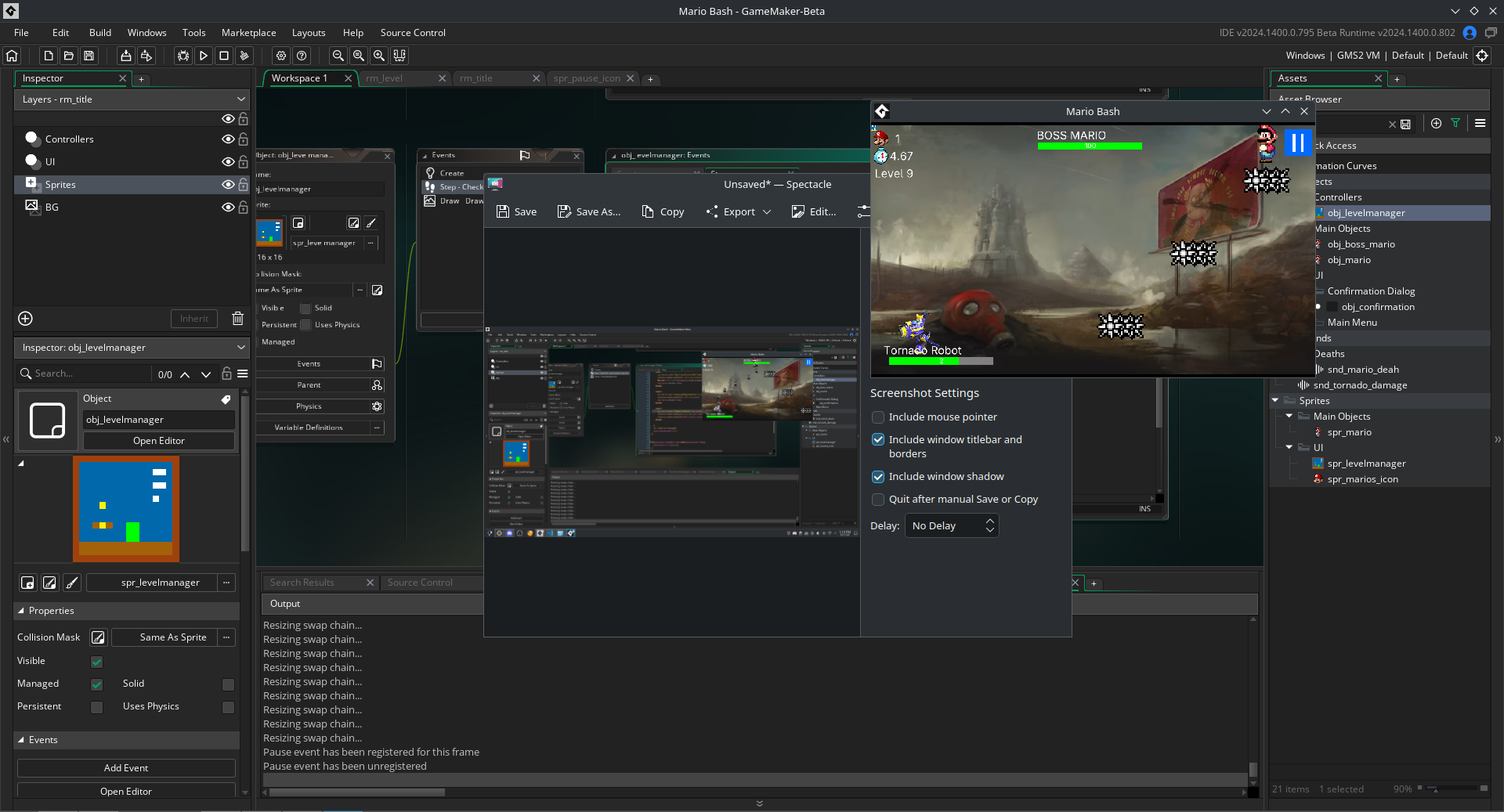Collapse the Sprites folder in the Asset Browser
1504x812 pixels.
click(1276, 401)
